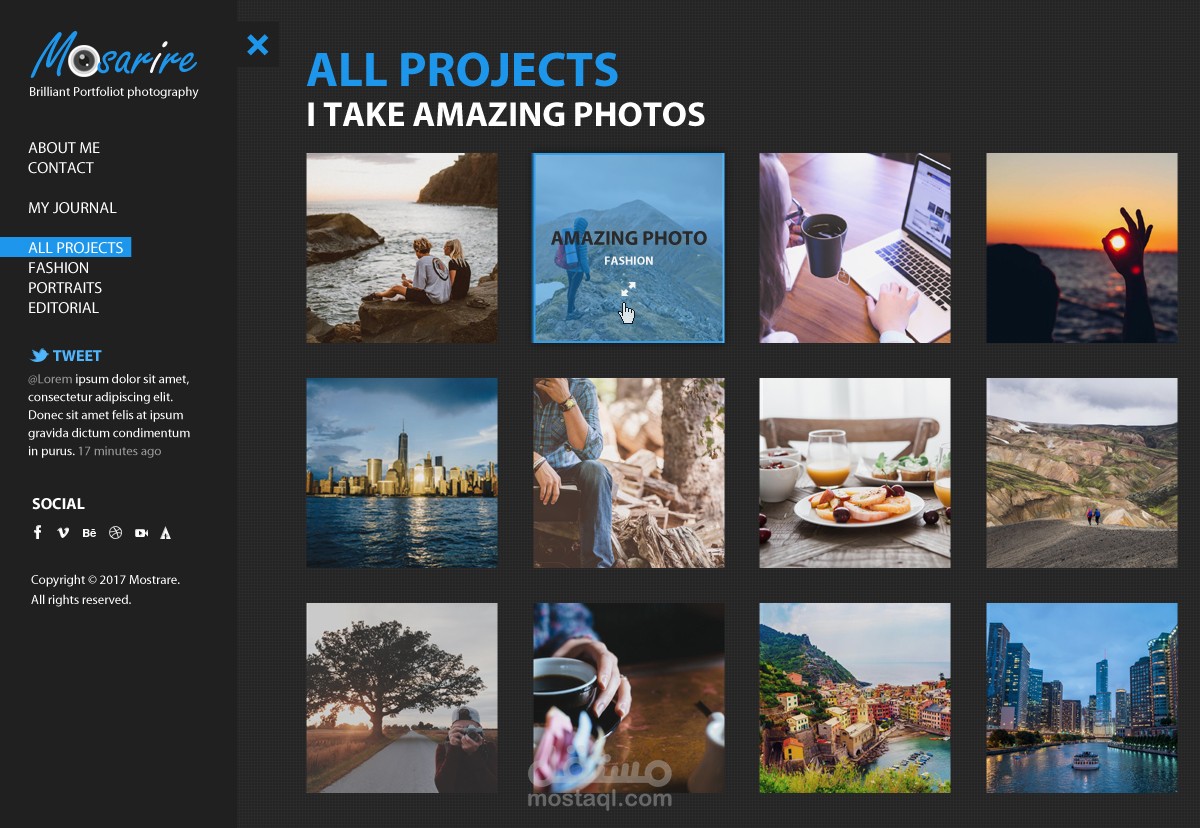This screenshot has width=1200, height=828.
Task: Click the 'AMAZING PHOTO' overlay title
Action: [x=629, y=238]
